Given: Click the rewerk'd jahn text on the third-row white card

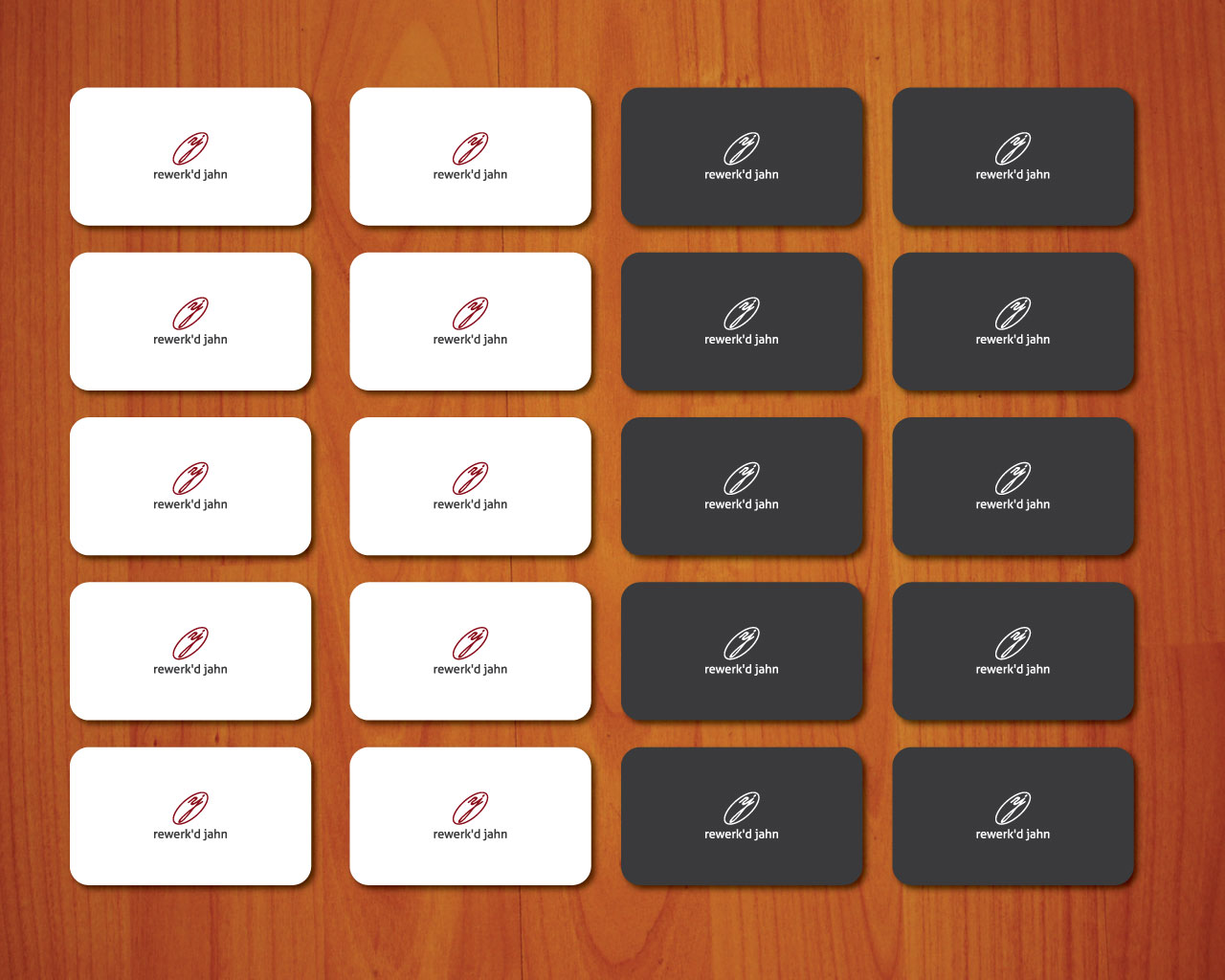Looking at the screenshot, I should (x=189, y=503).
